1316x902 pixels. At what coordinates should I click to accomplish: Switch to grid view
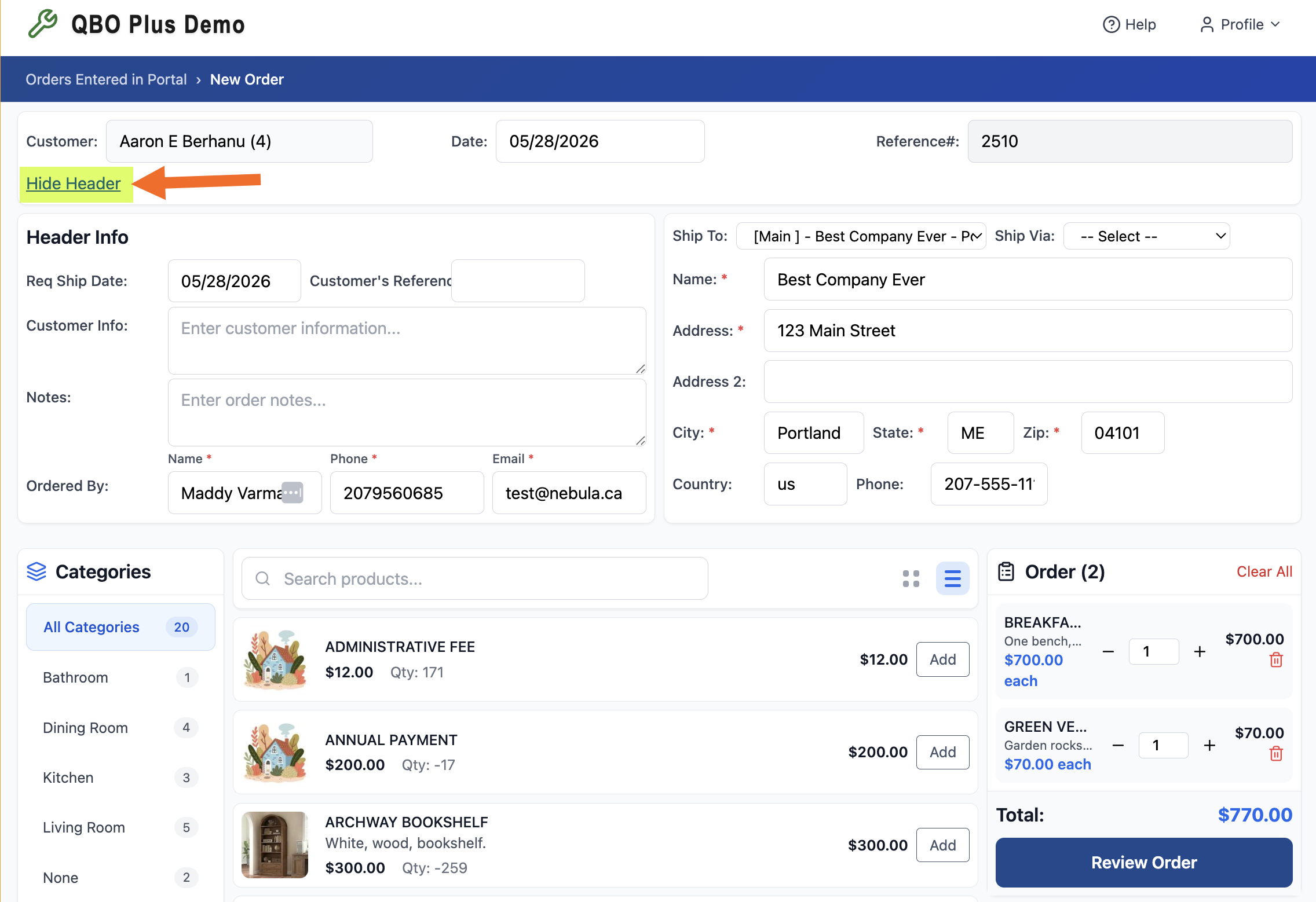click(911, 578)
